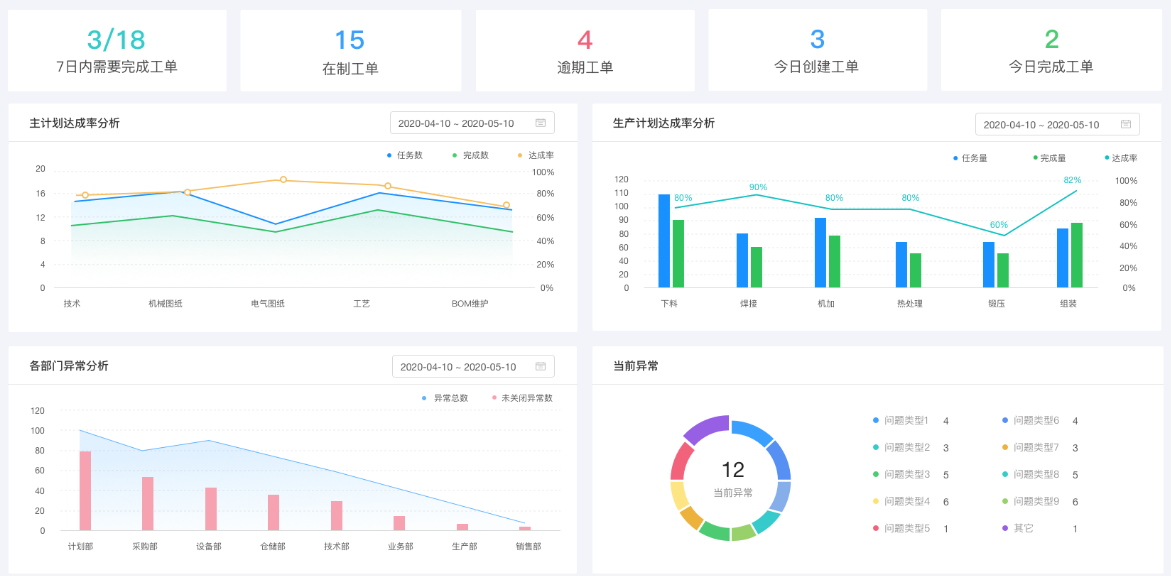Toggle 完成量 legend in 生产计划达成率分析 chart
The width and height of the screenshot is (1171, 576).
(x=1049, y=158)
